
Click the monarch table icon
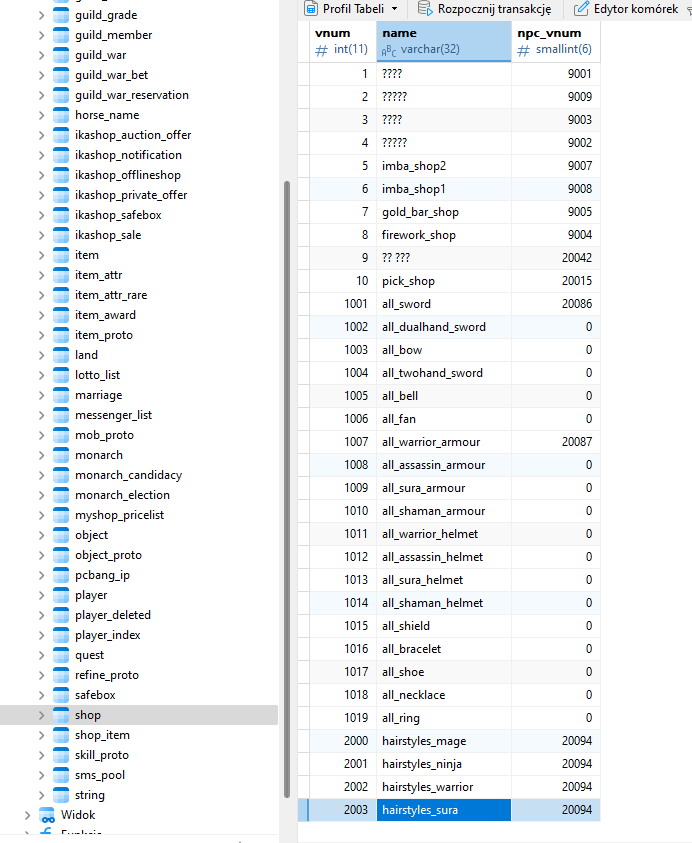[61, 455]
